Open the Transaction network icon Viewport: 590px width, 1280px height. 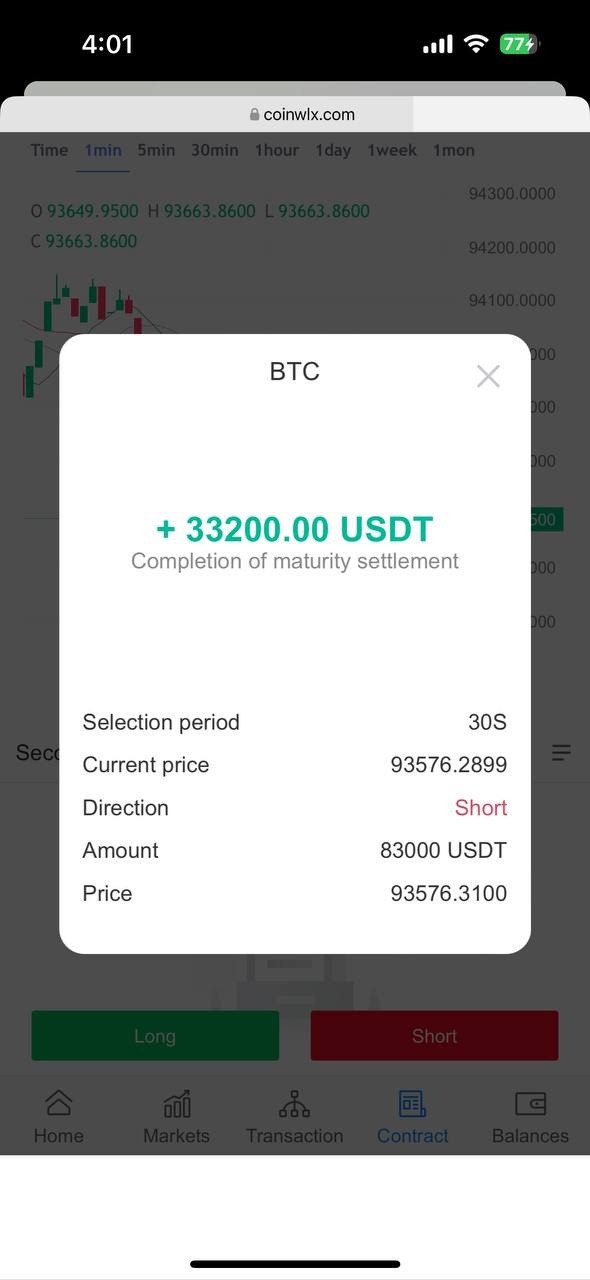[294, 1104]
